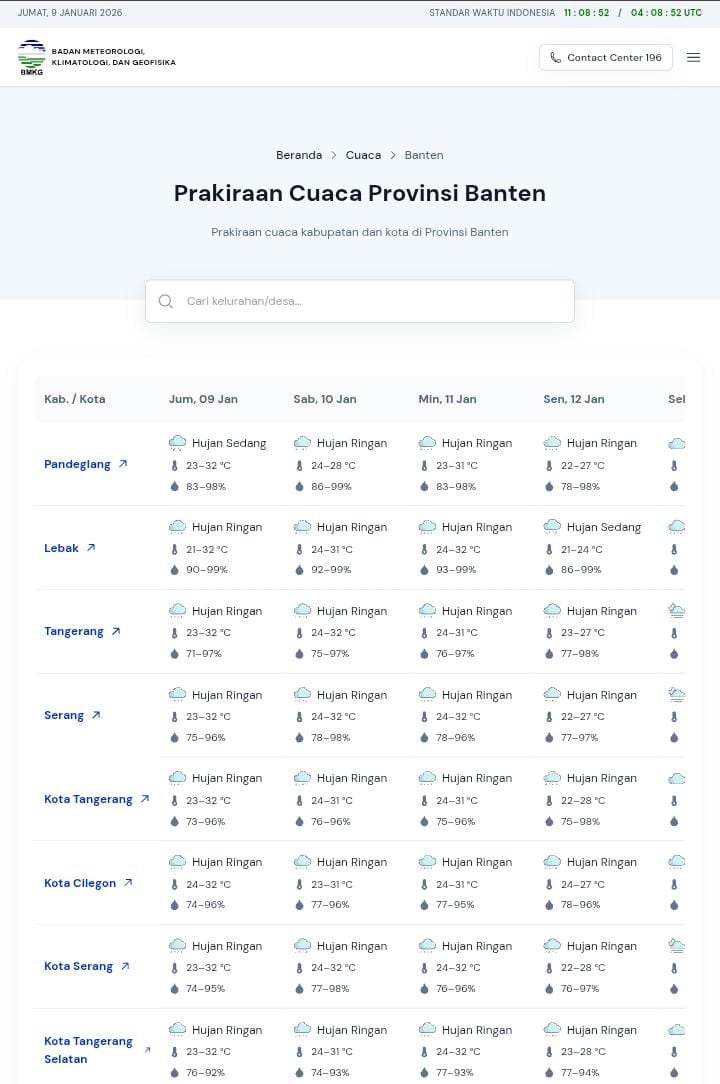Open the hamburger menu icon
Image resolution: width=720 pixels, height=1084 pixels.
click(694, 58)
